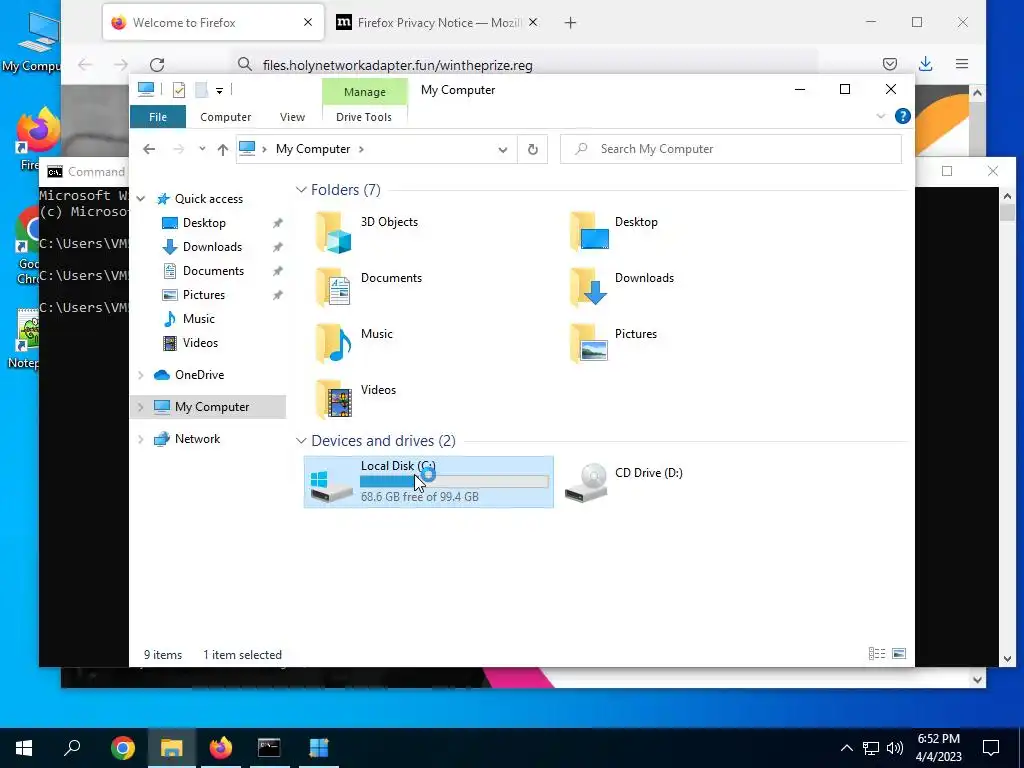Open Firefox downloads panel
1024x768 pixels.
925,64
